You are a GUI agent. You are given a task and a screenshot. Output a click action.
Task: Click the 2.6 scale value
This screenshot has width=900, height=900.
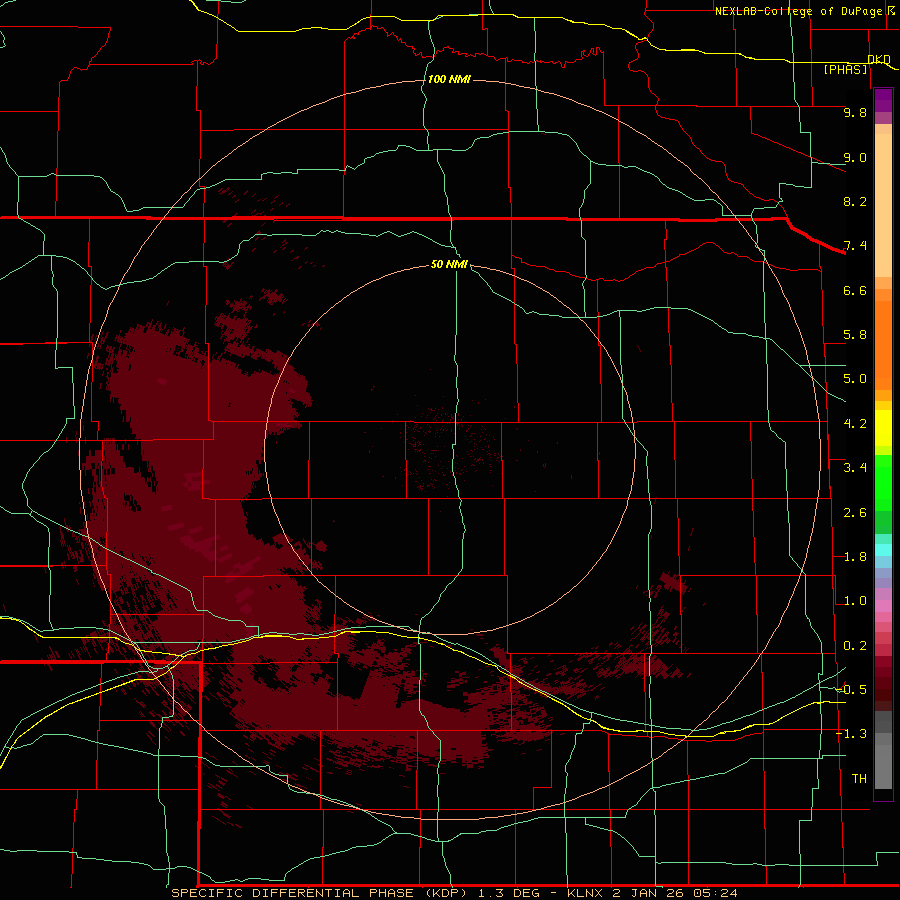(855, 513)
